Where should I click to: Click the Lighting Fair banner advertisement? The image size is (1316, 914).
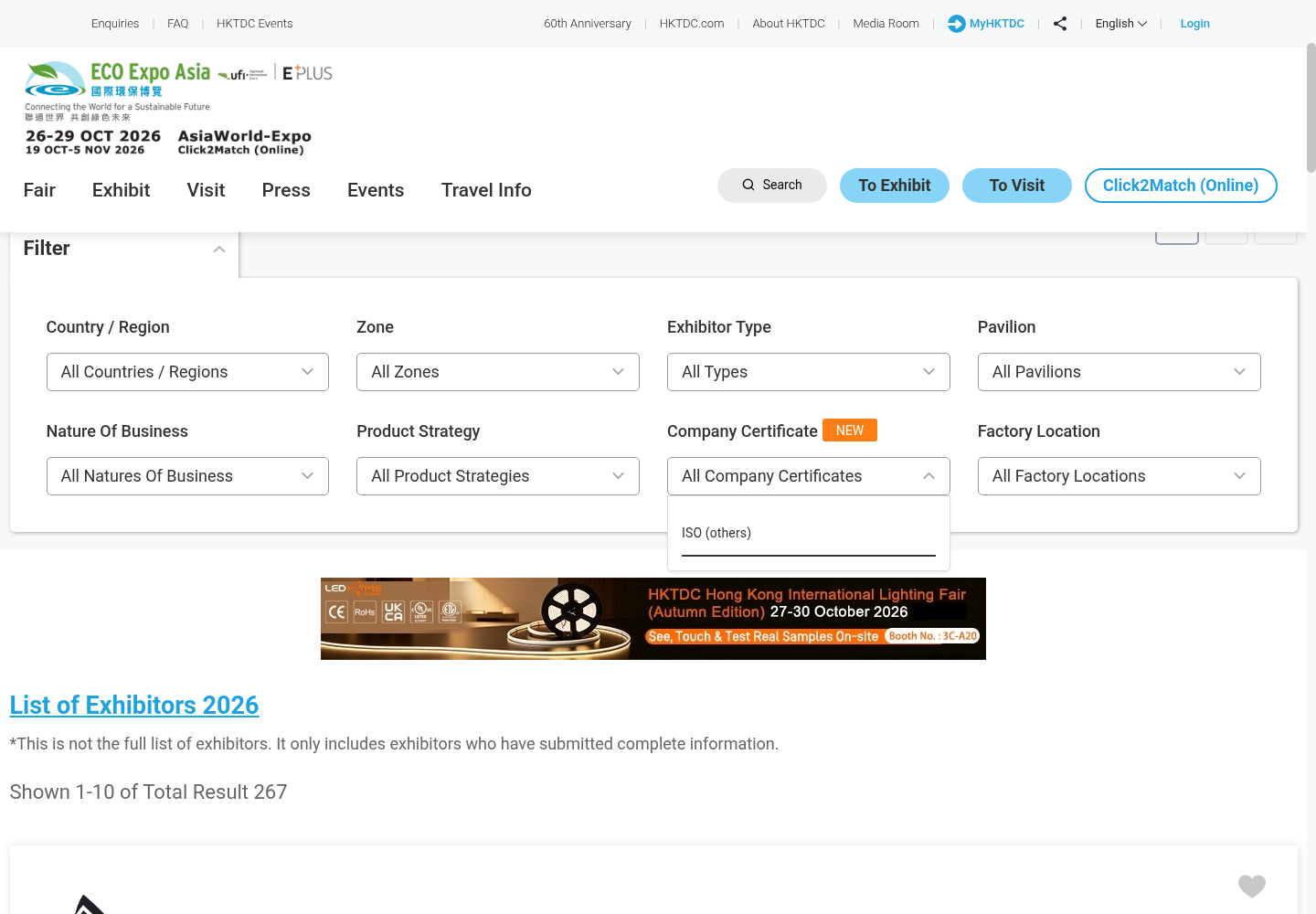point(653,619)
